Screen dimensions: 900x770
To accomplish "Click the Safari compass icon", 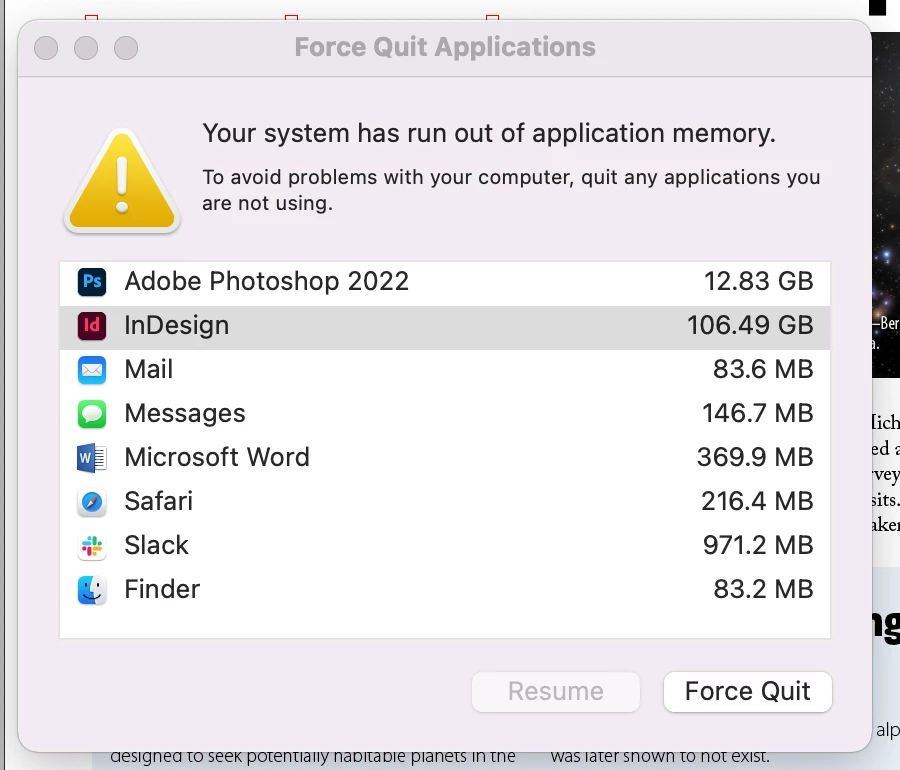I will (x=92, y=502).
